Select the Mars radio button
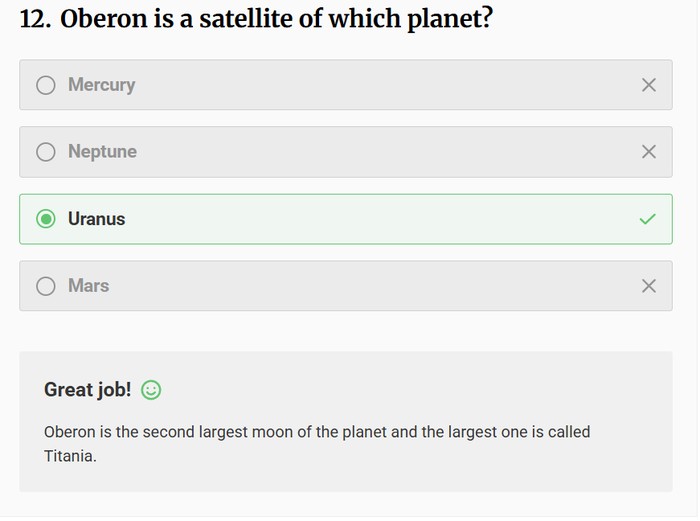 (x=46, y=286)
